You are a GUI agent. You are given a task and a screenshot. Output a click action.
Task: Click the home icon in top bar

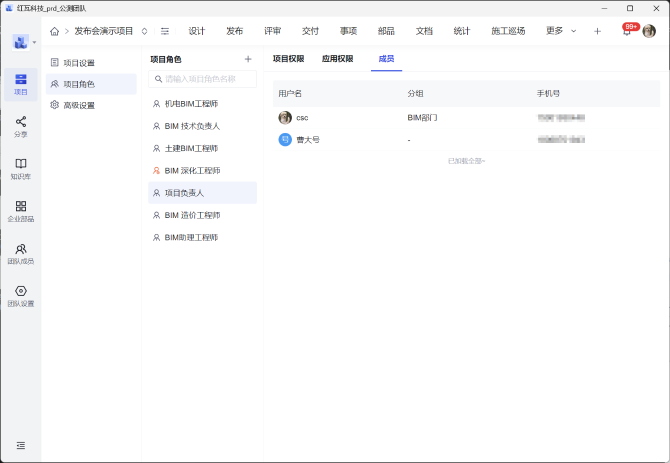55,31
